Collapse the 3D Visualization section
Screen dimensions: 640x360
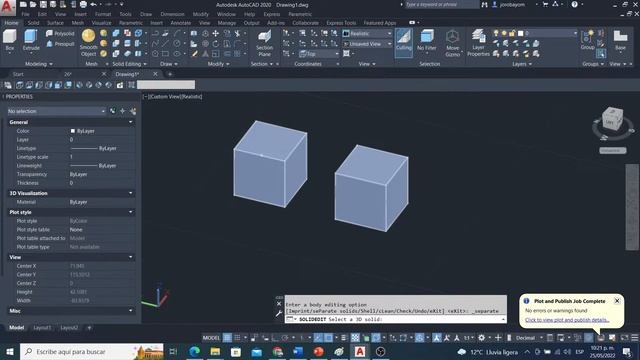coord(131,193)
